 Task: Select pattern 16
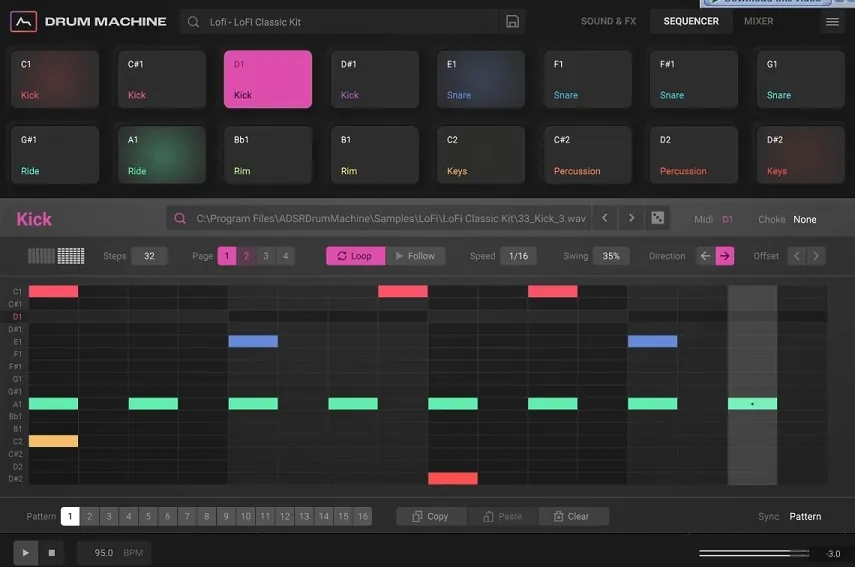[x=363, y=516]
